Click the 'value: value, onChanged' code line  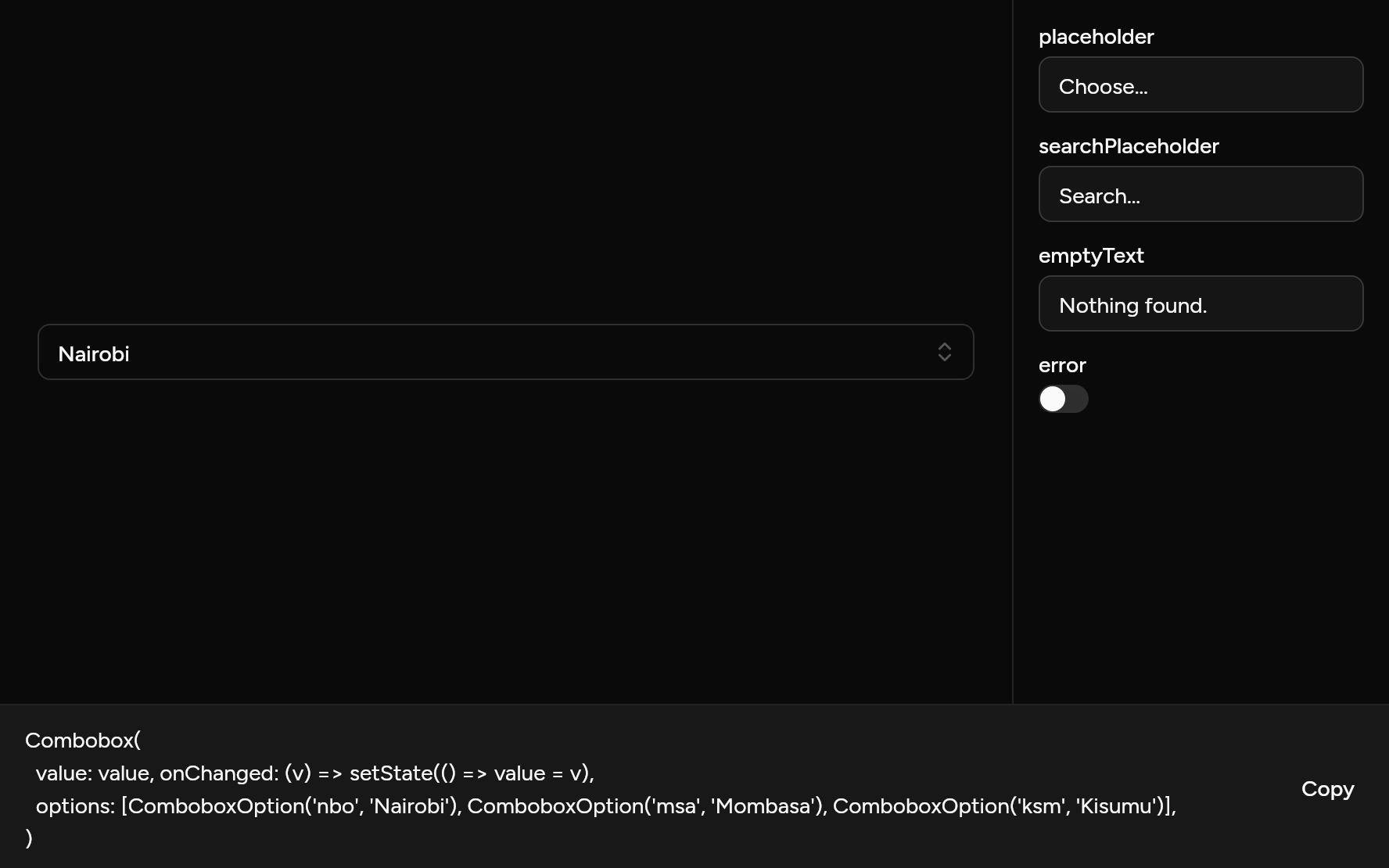[x=314, y=773]
